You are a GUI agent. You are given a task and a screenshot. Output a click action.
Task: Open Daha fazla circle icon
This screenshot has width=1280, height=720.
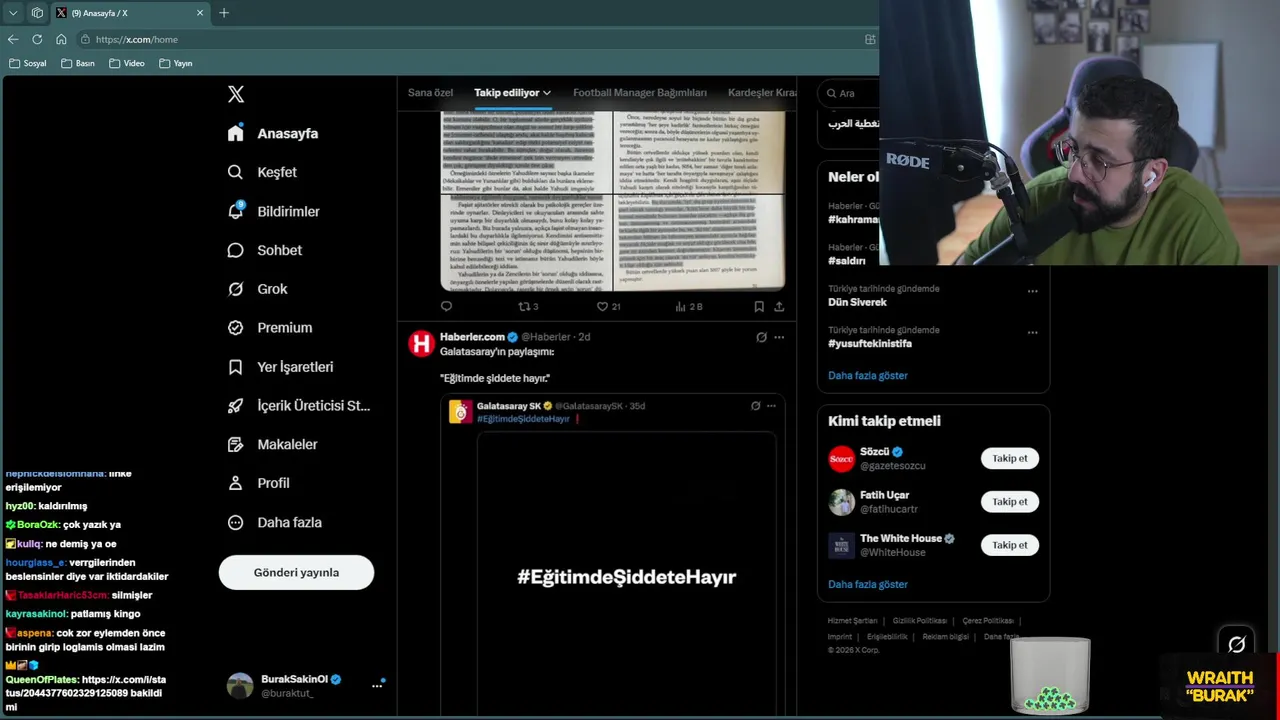coord(236,522)
